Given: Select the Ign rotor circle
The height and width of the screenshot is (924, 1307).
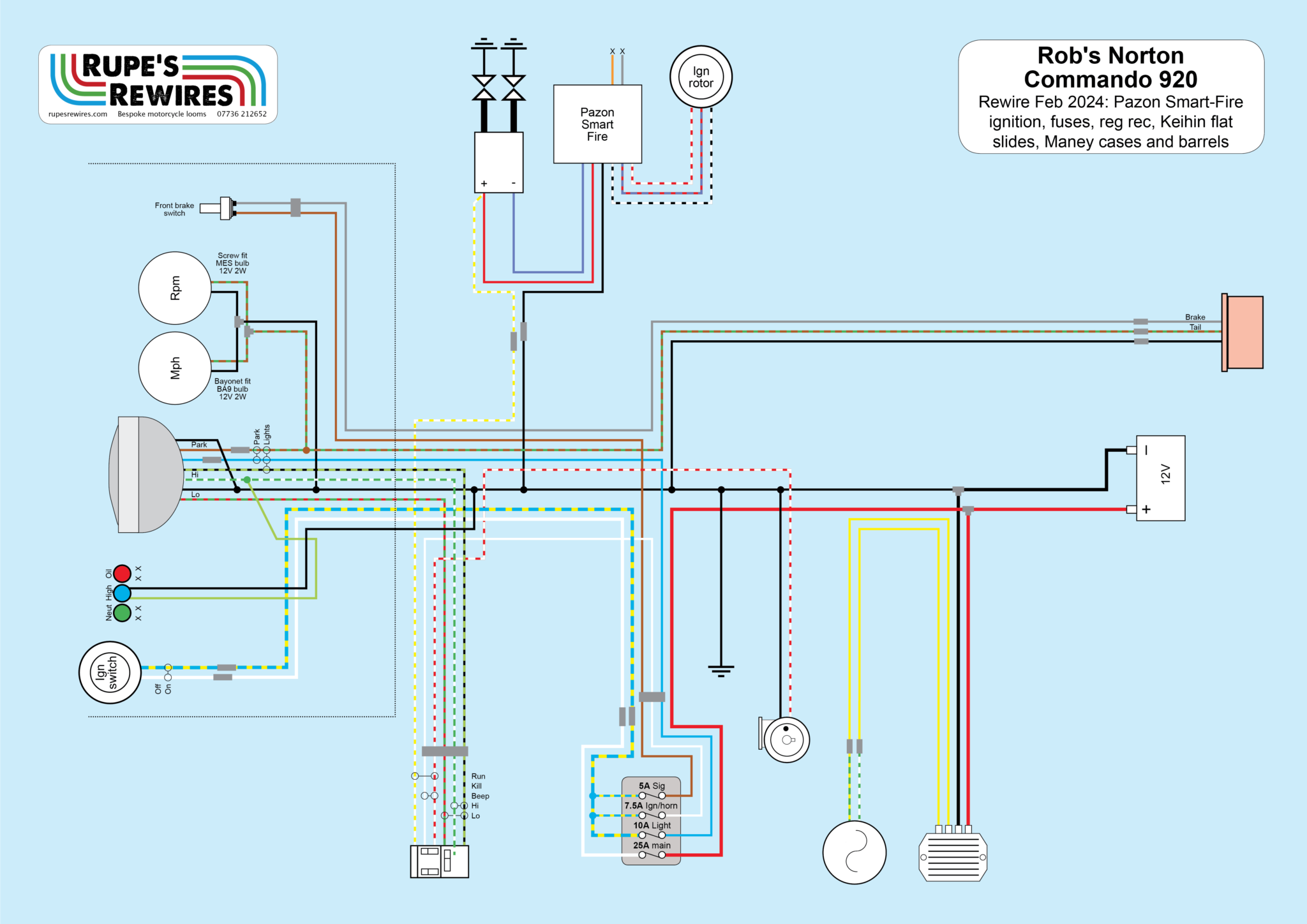Looking at the screenshot, I should (x=700, y=77).
